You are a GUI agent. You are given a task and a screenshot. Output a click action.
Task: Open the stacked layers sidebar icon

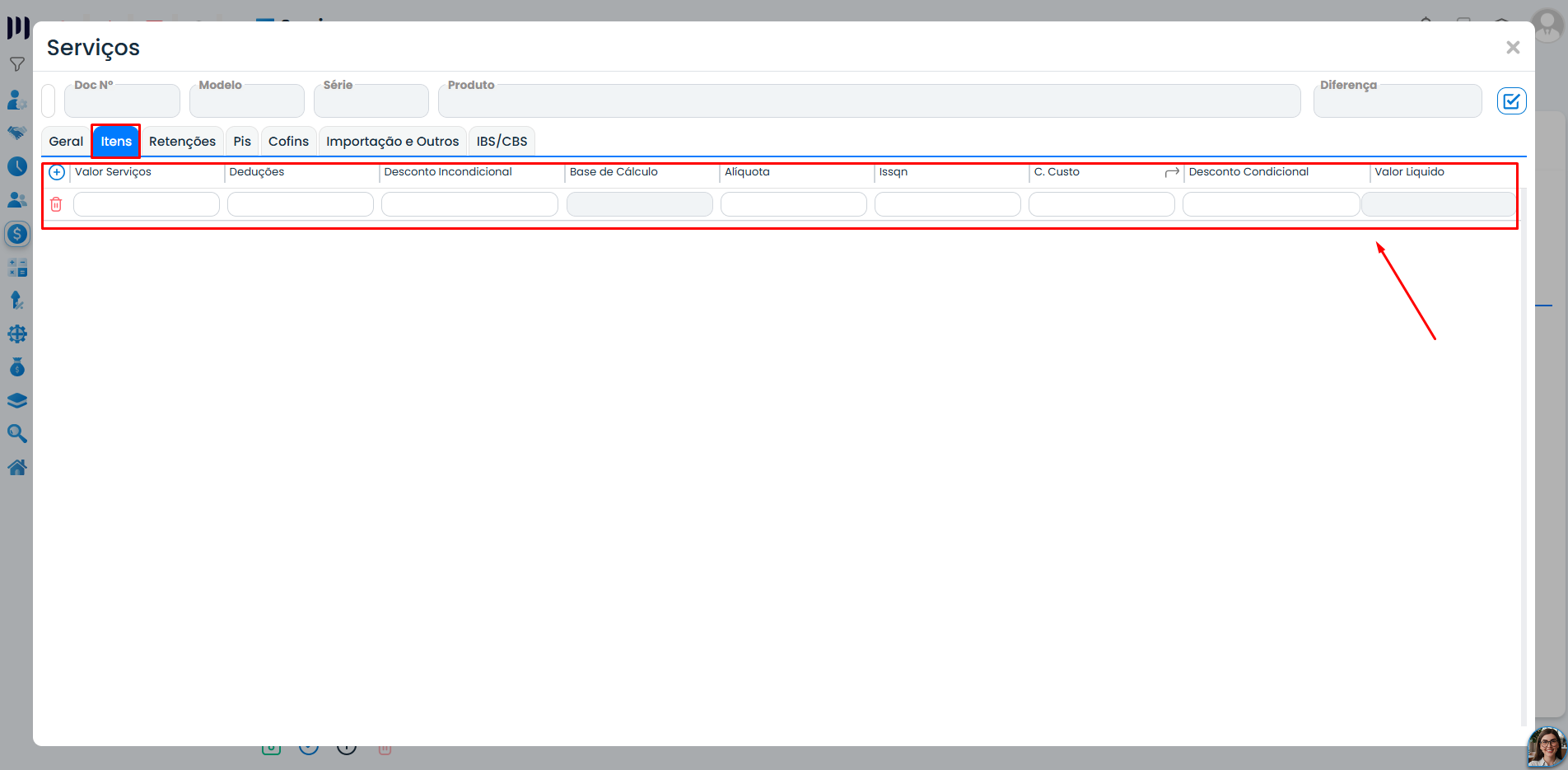[17, 401]
